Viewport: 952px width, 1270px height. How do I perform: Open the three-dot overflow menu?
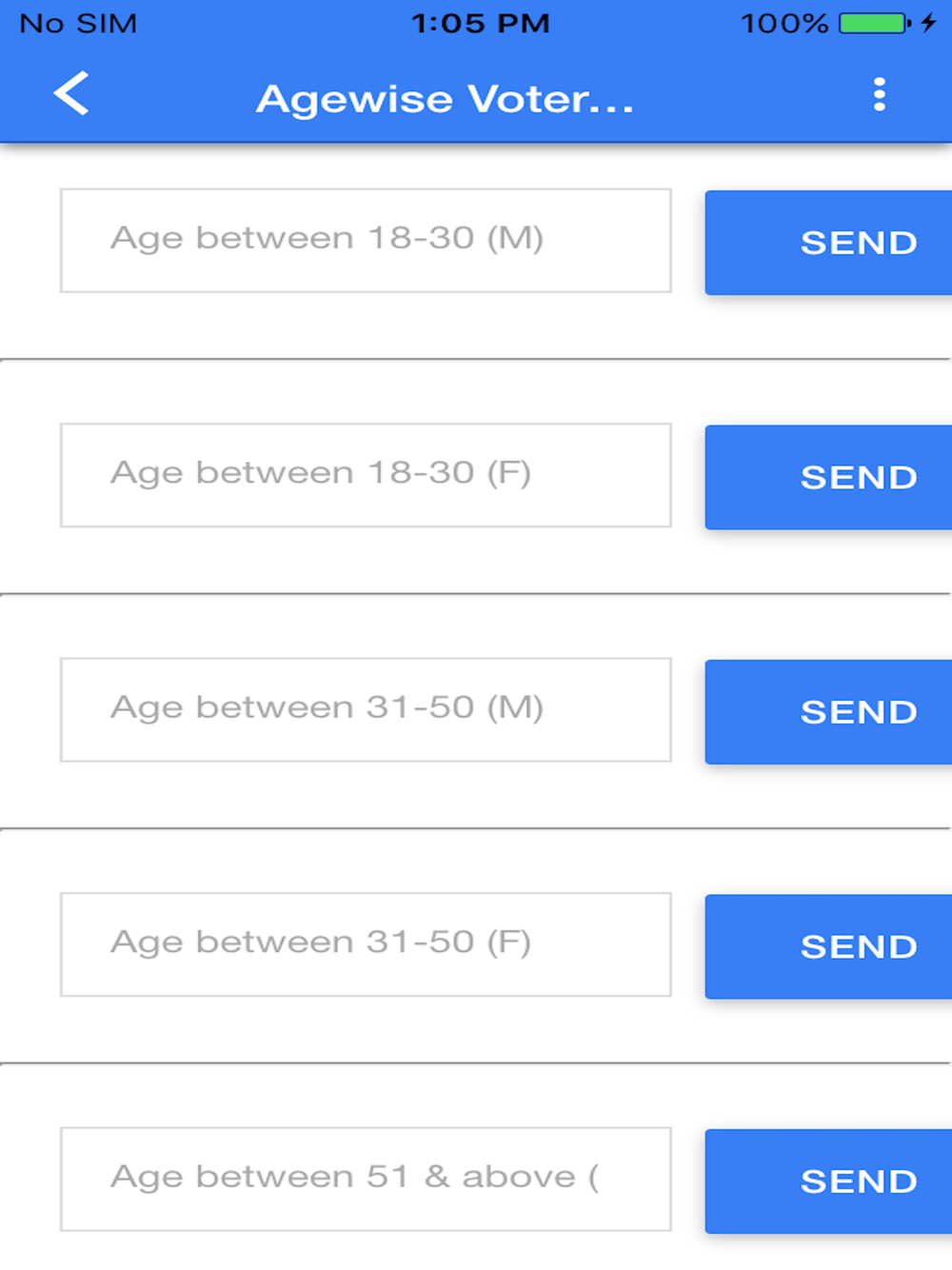[x=879, y=94]
